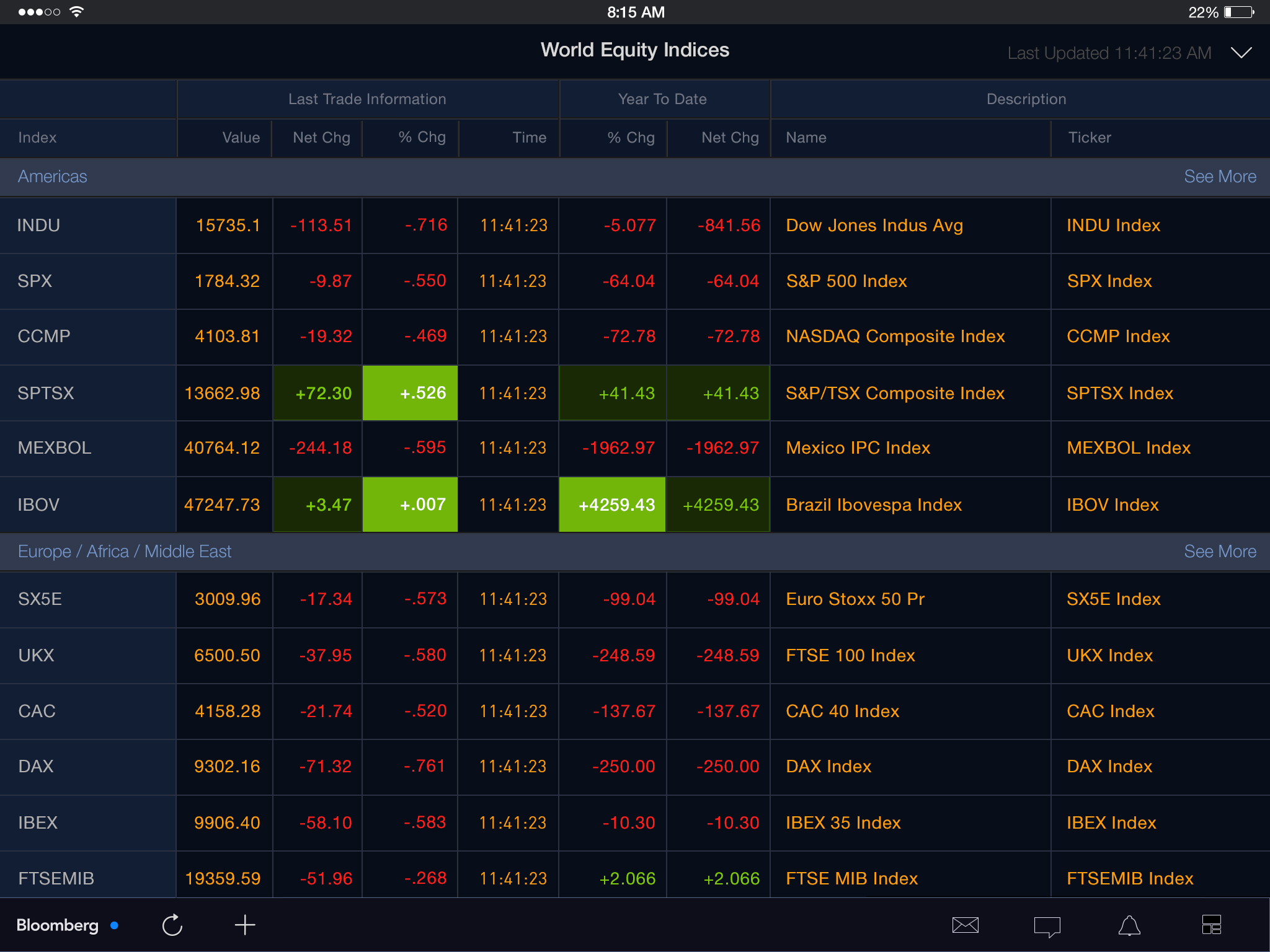This screenshot has width=1270, height=952.
Task: Select the IBEX index row label
Action: (38, 823)
